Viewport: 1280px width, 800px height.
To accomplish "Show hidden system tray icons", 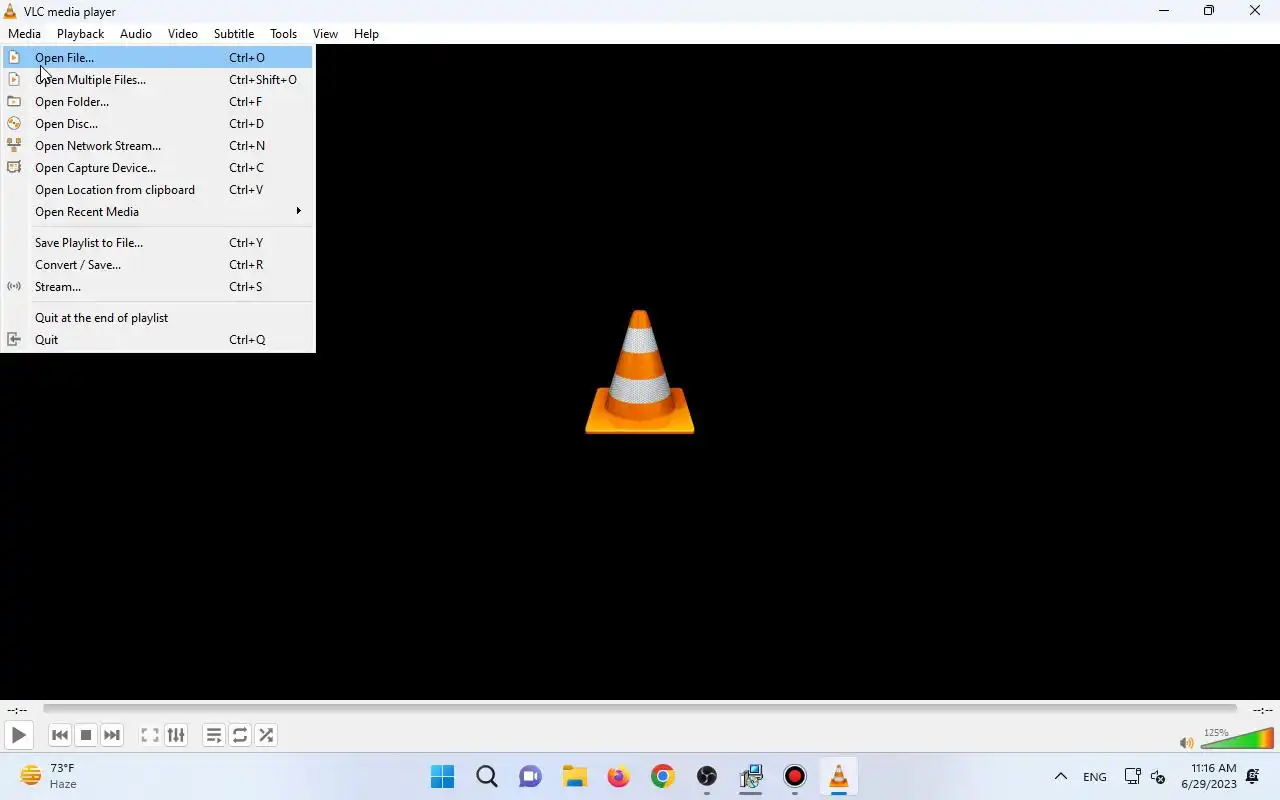I will pyautogui.click(x=1061, y=777).
